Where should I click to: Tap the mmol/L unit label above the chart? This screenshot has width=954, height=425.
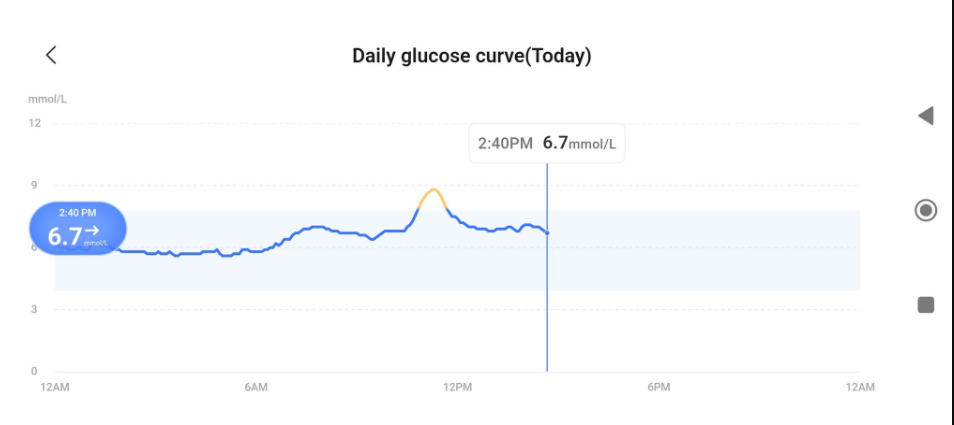(x=47, y=99)
